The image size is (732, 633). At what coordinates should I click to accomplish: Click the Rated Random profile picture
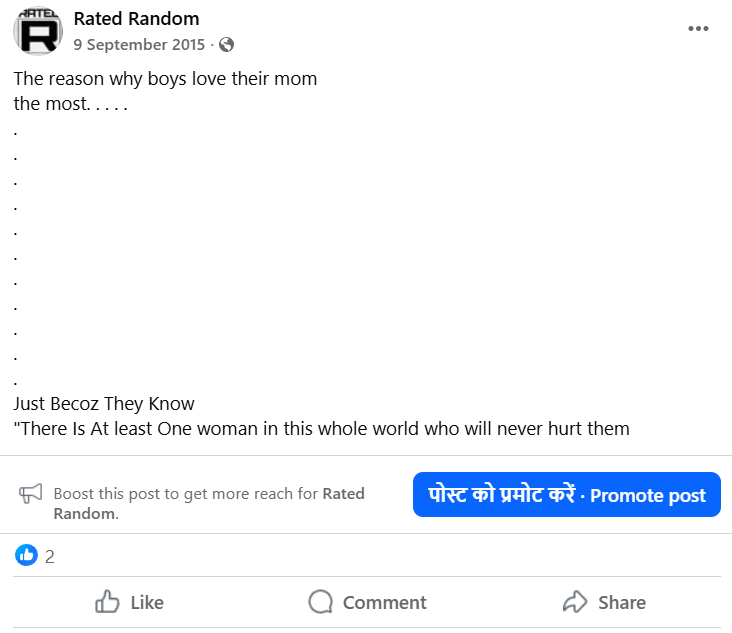click(38, 30)
